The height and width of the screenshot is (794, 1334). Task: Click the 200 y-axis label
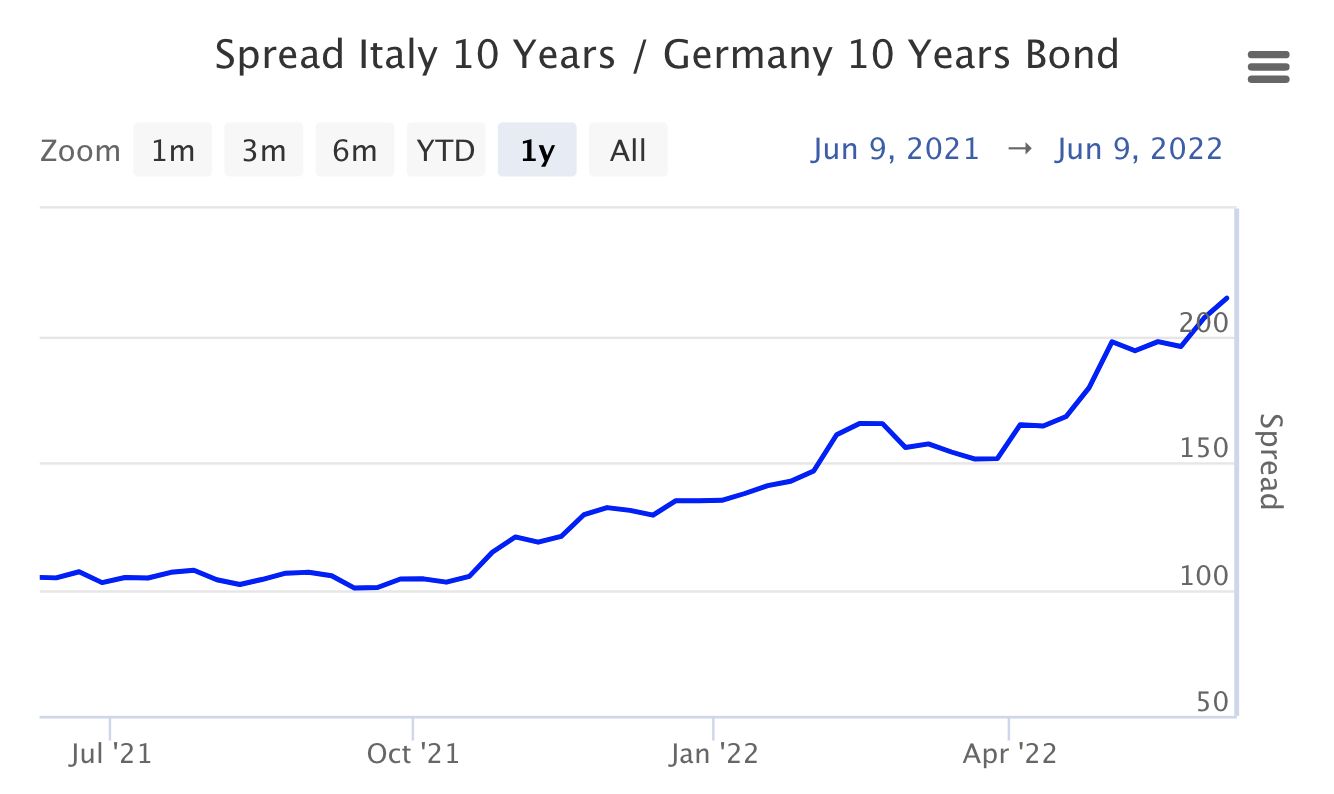click(x=1203, y=322)
